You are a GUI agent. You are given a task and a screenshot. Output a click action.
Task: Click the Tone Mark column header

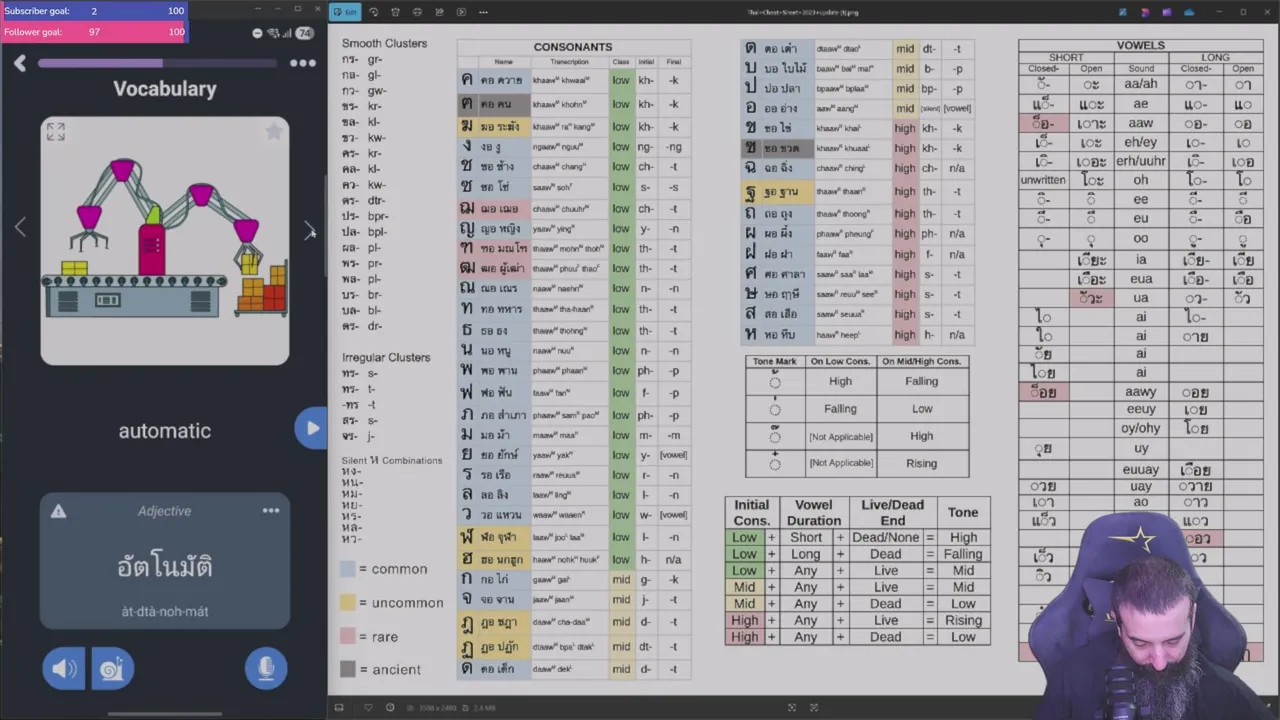775,361
